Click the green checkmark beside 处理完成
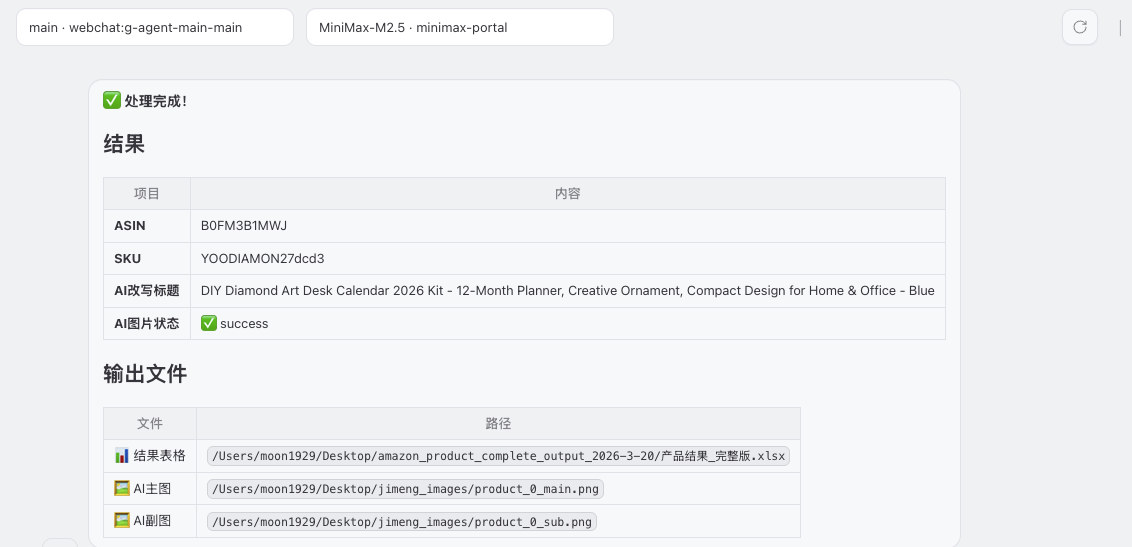This screenshot has width=1132, height=547. [x=112, y=101]
